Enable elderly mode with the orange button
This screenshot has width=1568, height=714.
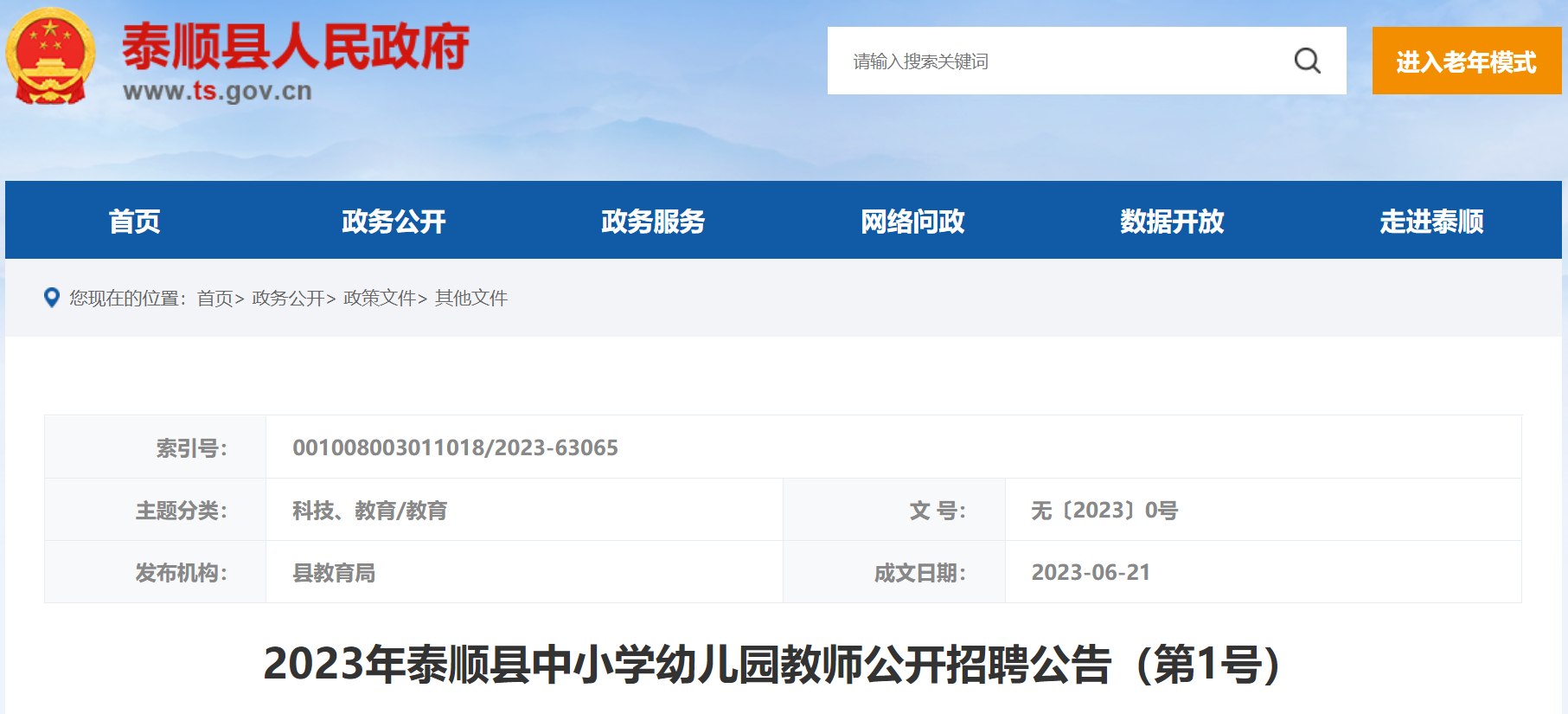pyautogui.click(x=1466, y=61)
